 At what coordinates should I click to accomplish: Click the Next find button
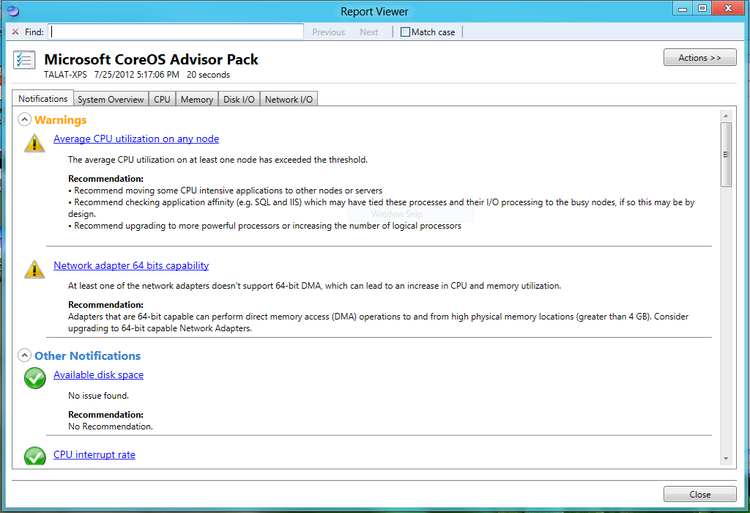369,32
